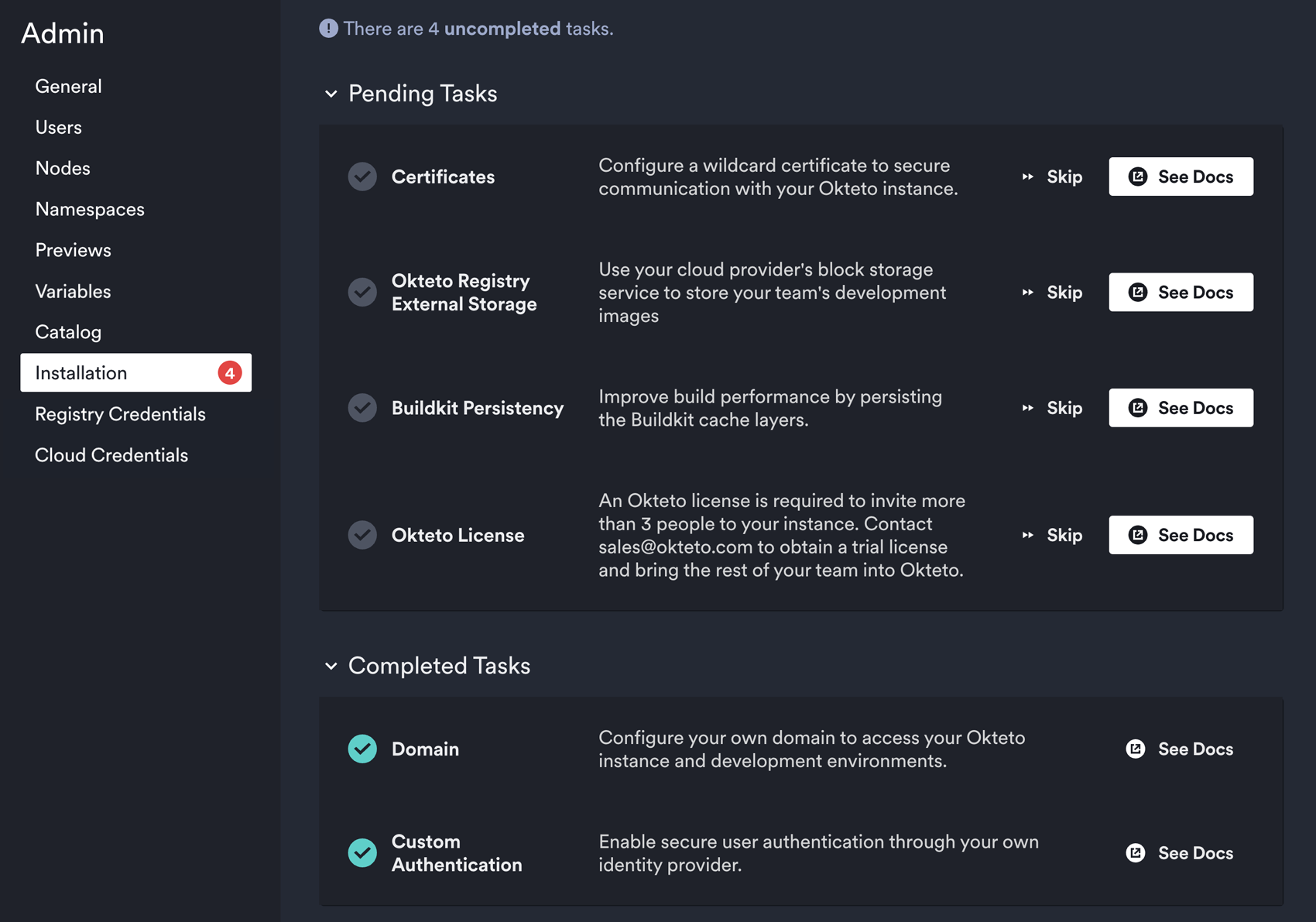Screen dimensions: 1316x922
Task: Open the Users admin page
Action: coord(59,127)
